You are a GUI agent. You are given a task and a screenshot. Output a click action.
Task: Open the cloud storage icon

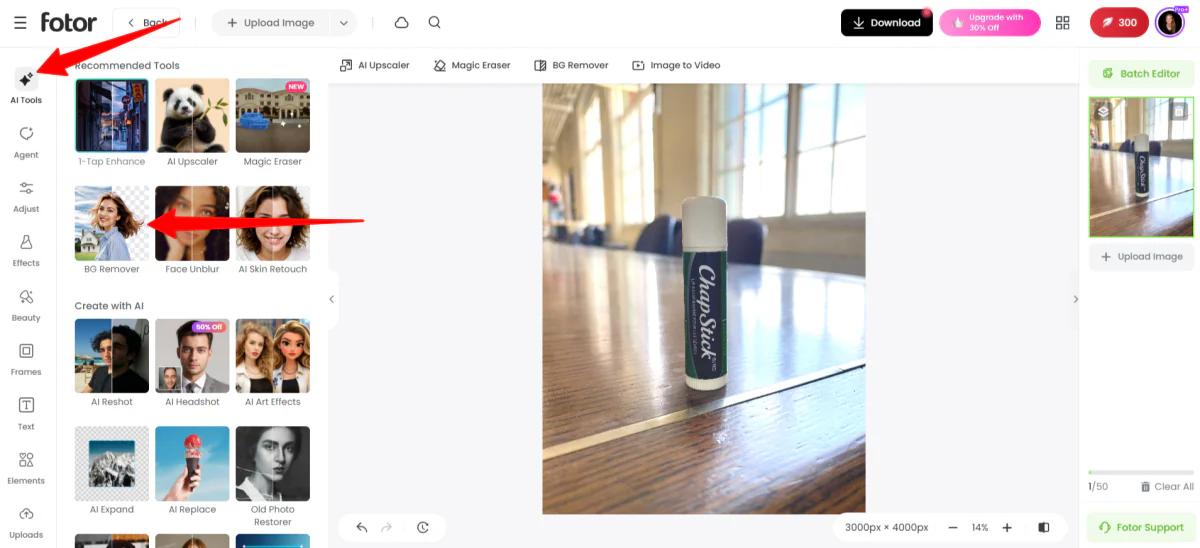401,22
